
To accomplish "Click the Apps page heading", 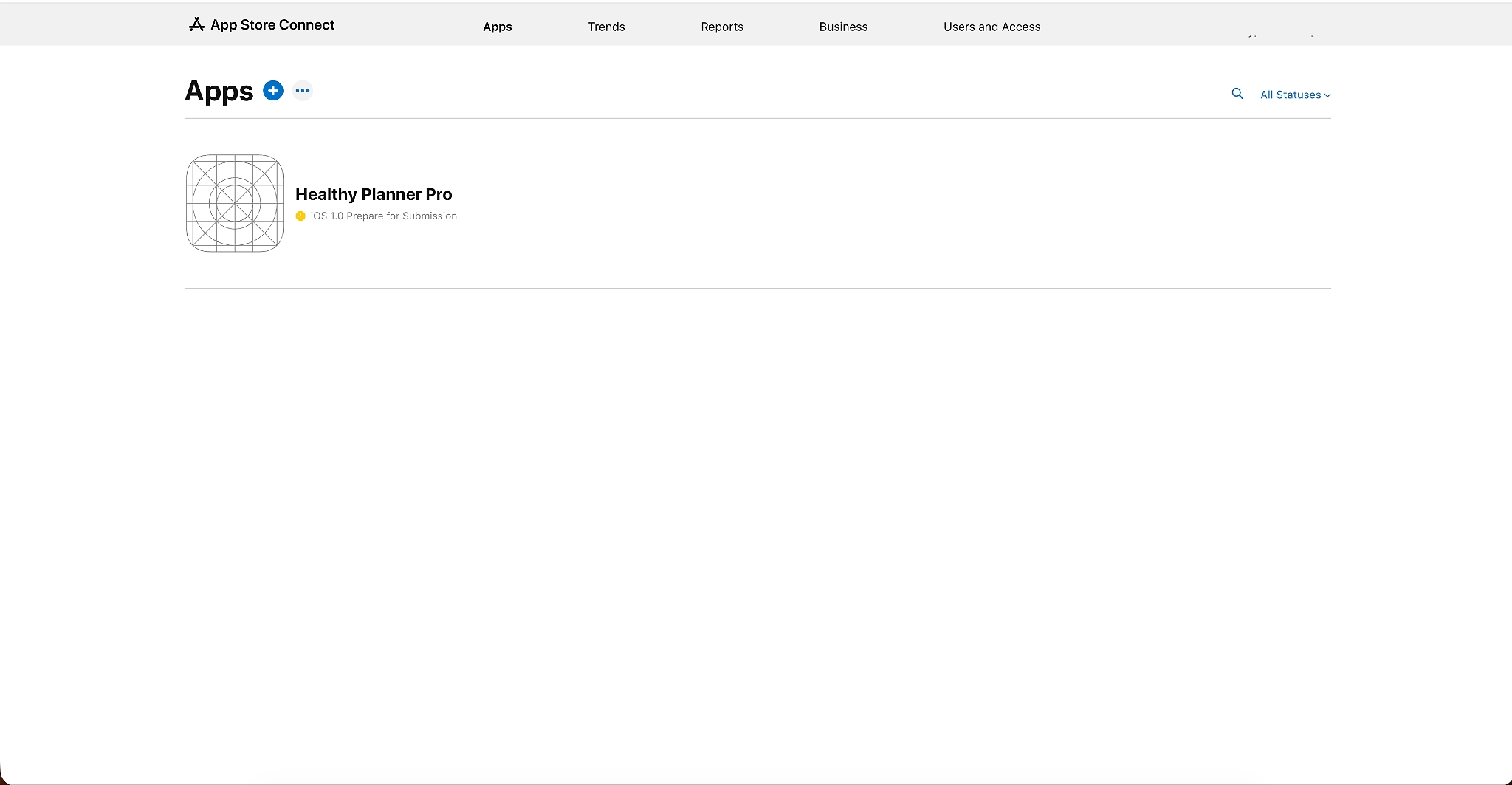I will [x=219, y=92].
